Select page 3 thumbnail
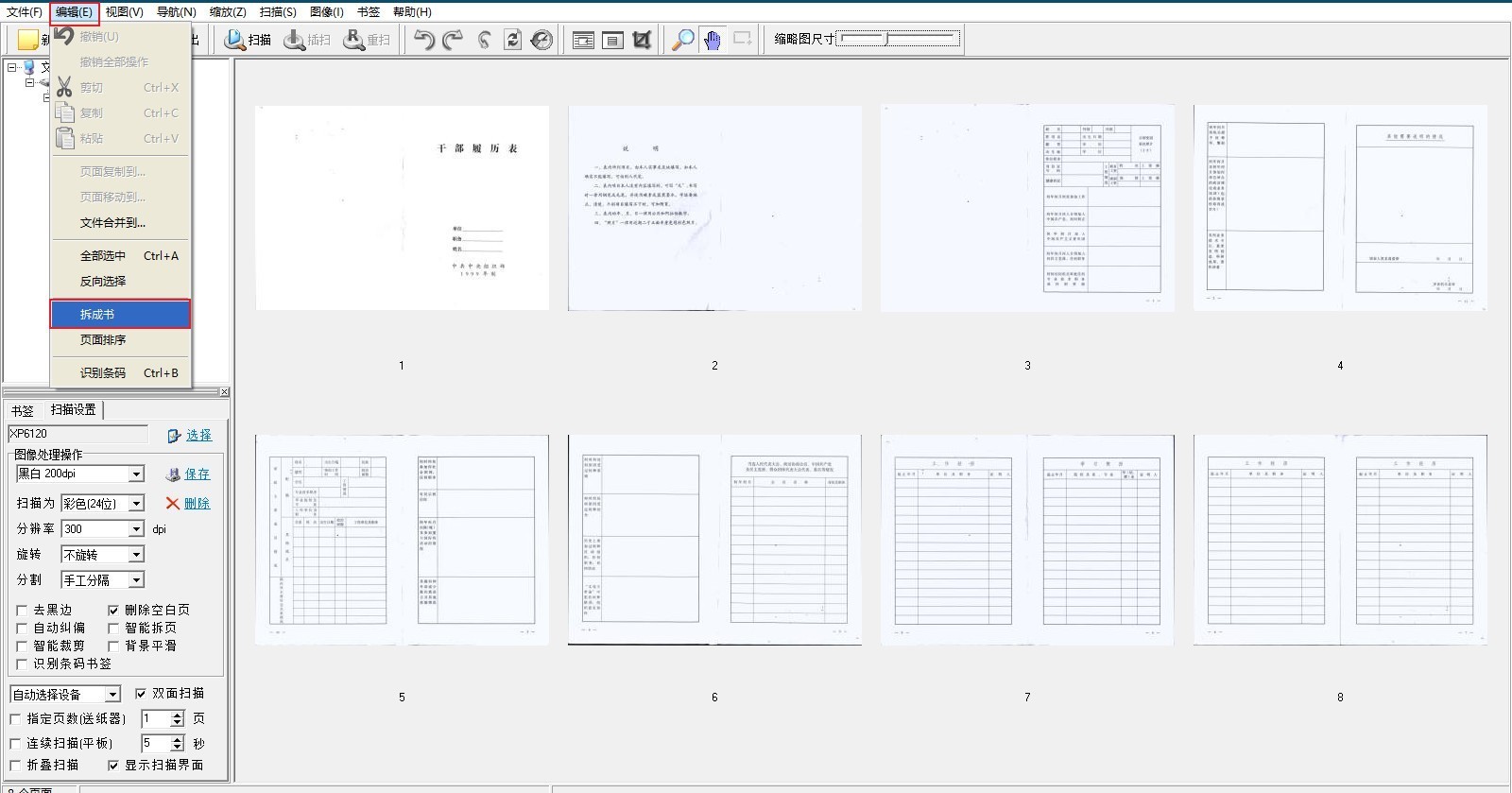 [1027, 208]
